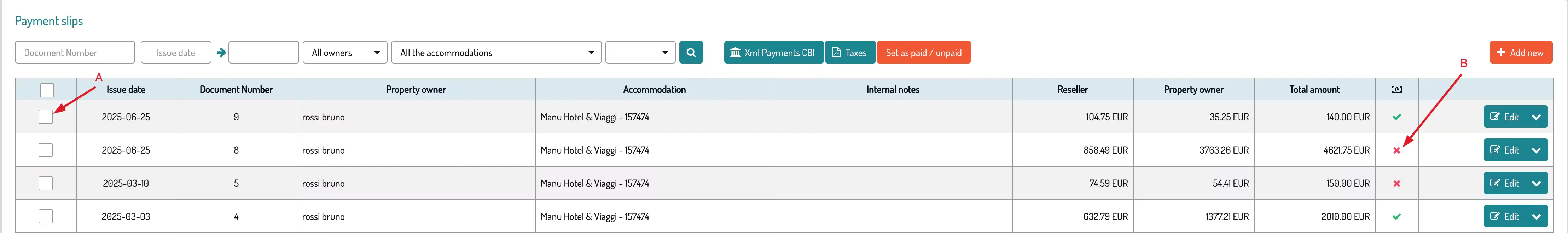Click green paid checkmark for document 9

pos(1396,117)
